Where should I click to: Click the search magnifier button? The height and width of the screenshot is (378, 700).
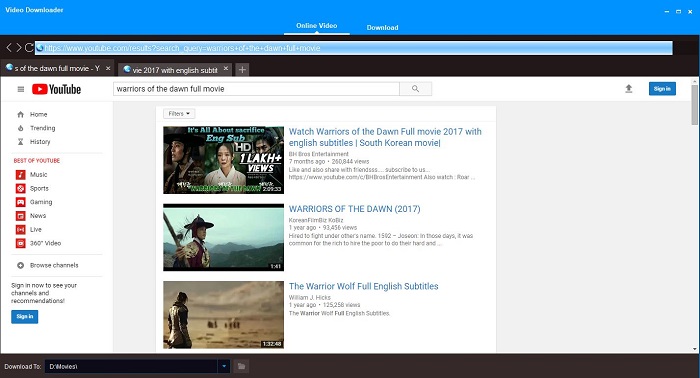416,89
